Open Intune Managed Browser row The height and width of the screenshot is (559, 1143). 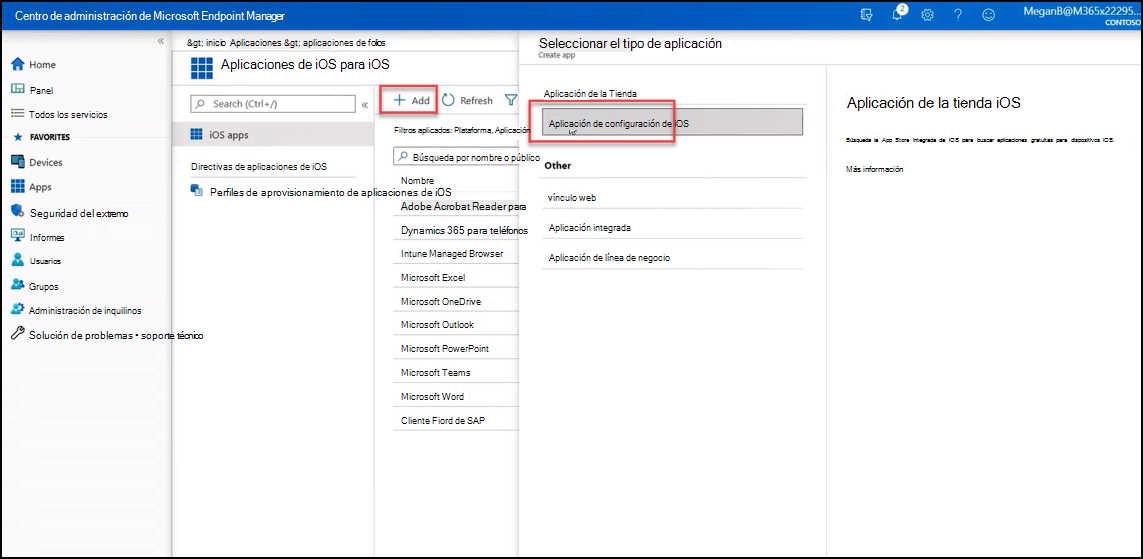point(458,254)
